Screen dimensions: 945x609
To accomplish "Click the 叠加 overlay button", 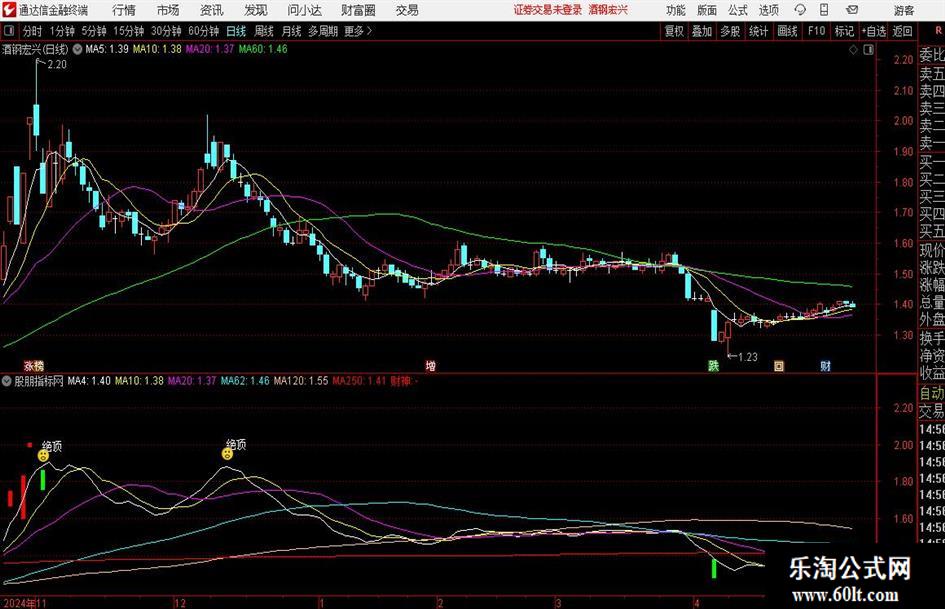I will point(702,31).
